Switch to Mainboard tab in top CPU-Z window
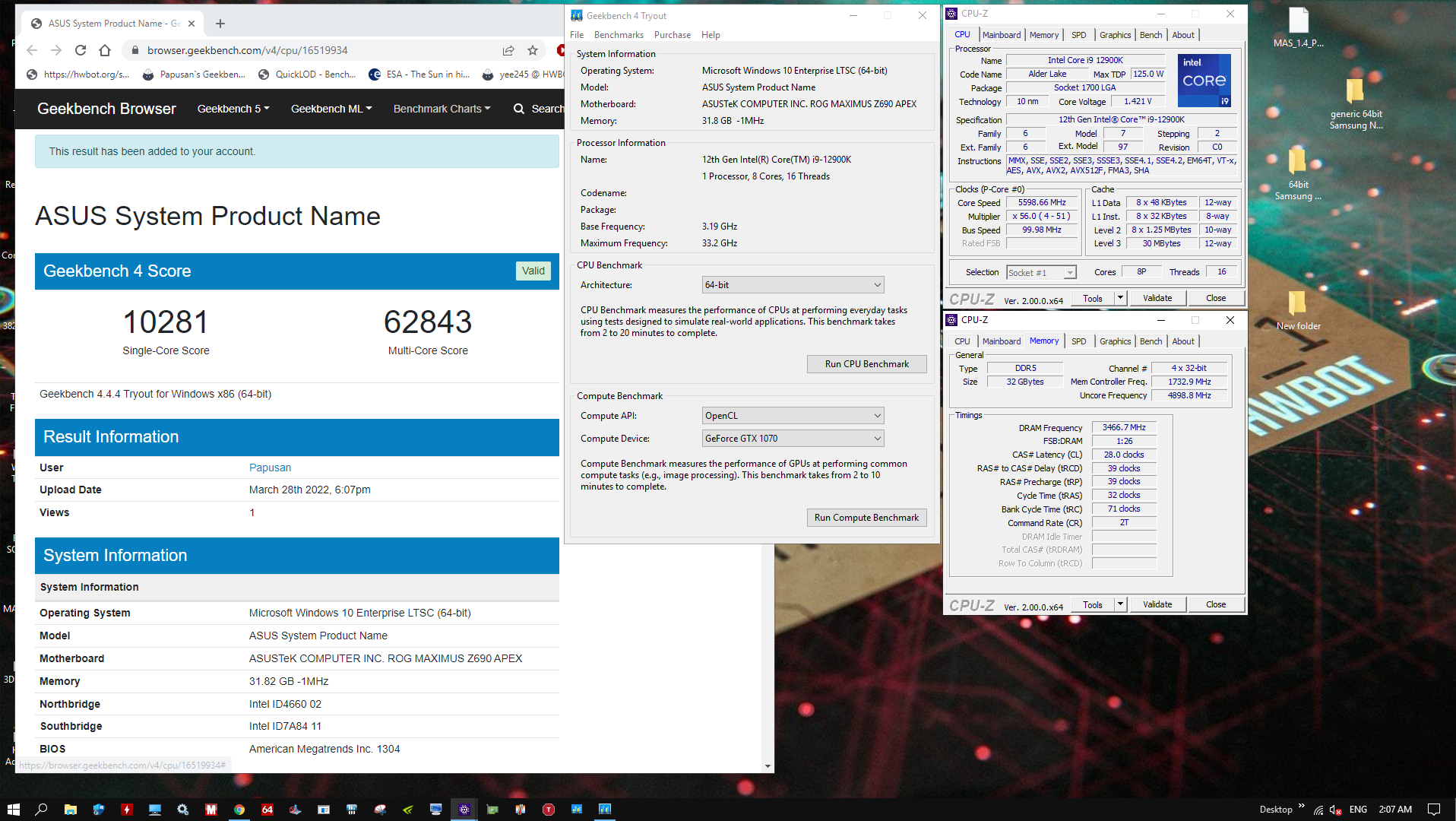 (x=1001, y=35)
